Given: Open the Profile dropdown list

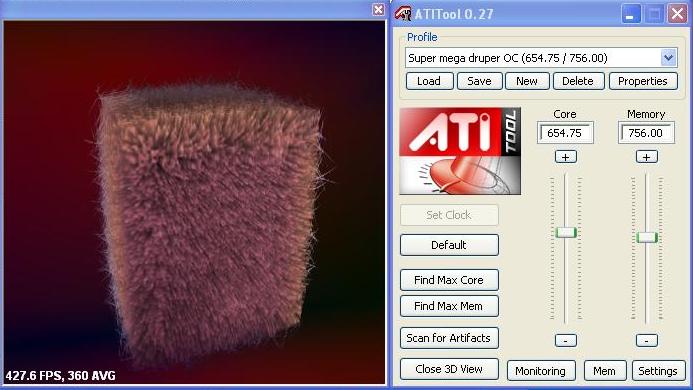Looking at the screenshot, I should click(x=668, y=58).
